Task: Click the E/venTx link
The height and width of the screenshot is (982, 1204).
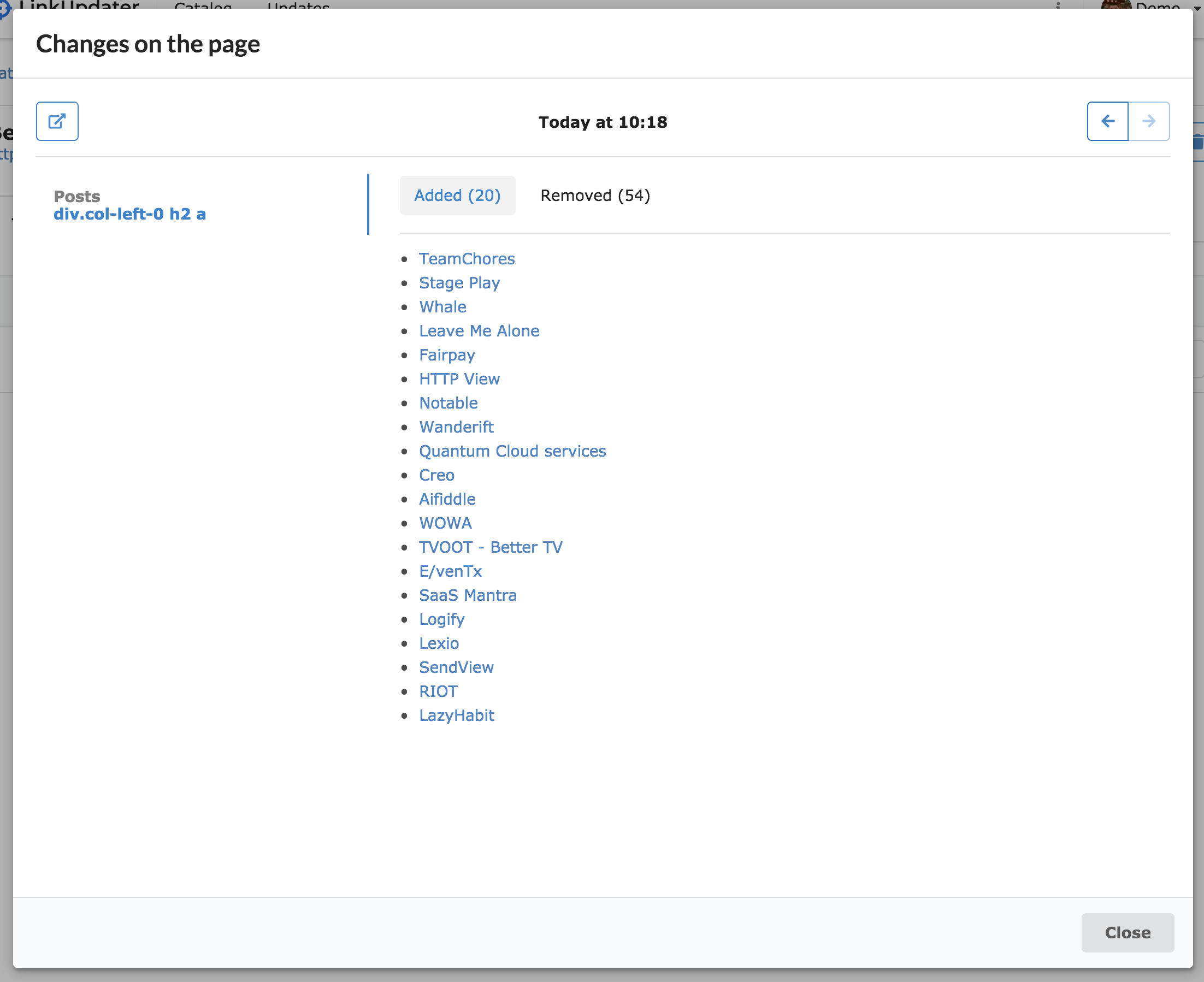Action: pyautogui.click(x=450, y=571)
